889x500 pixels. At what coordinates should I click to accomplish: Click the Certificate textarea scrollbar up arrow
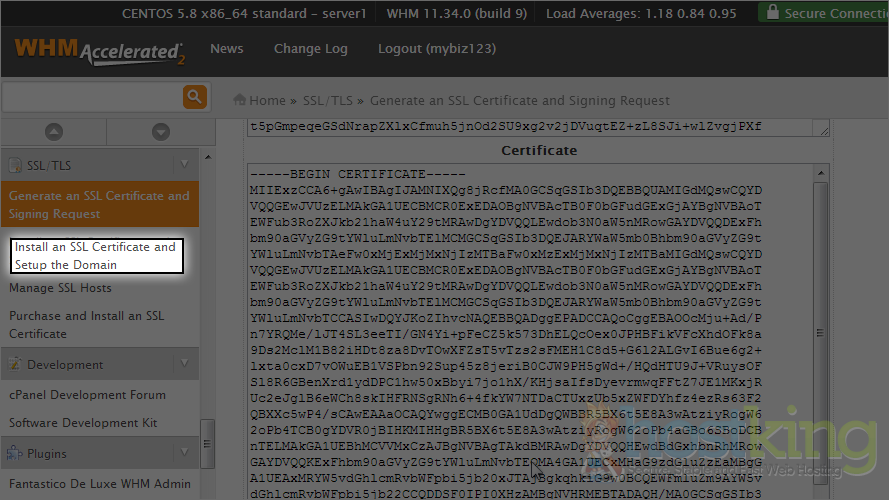click(820, 173)
